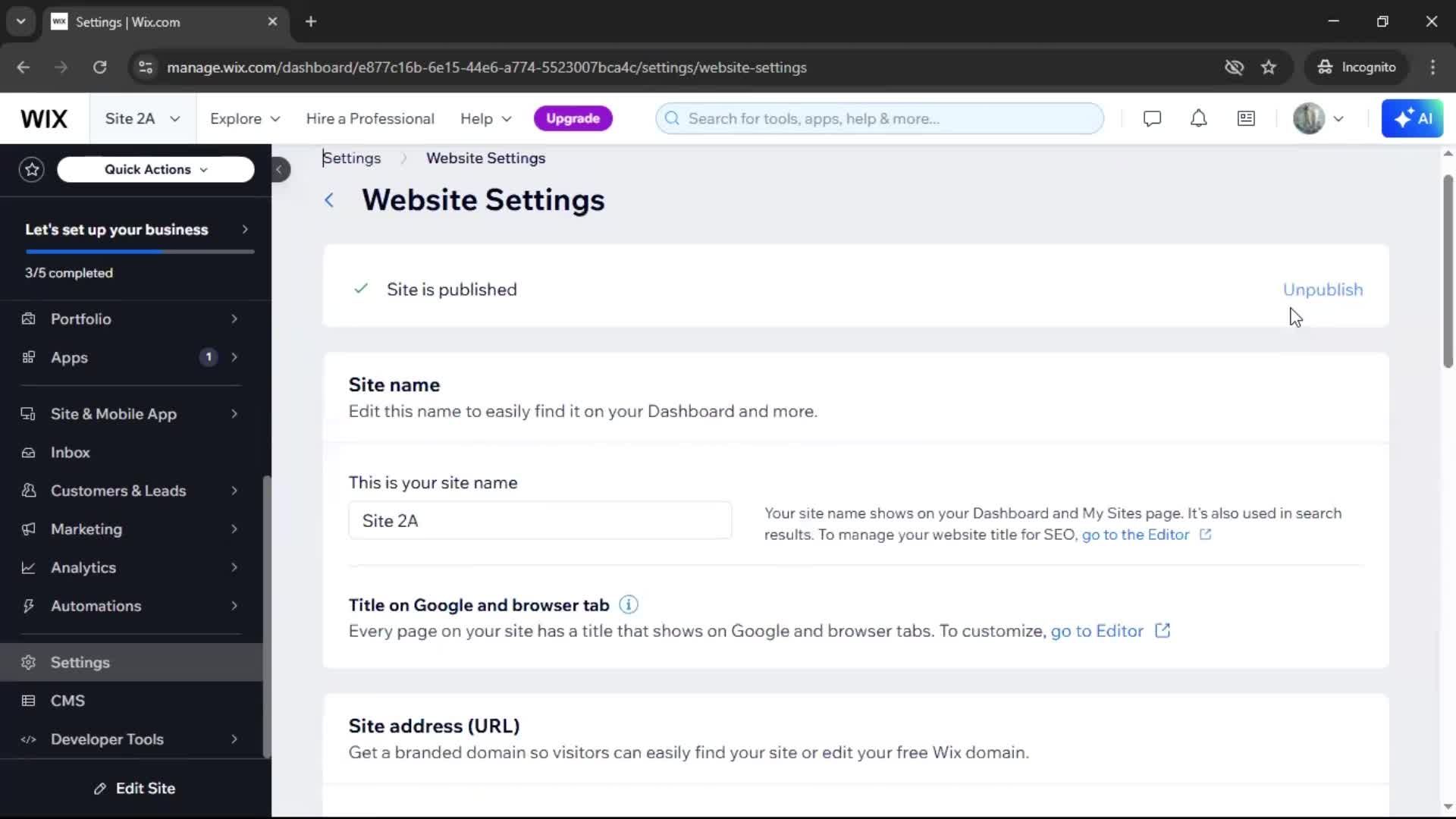Click external link icon after go to Editor
The width and height of the screenshot is (1456, 819).
(x=1163, y=630)
